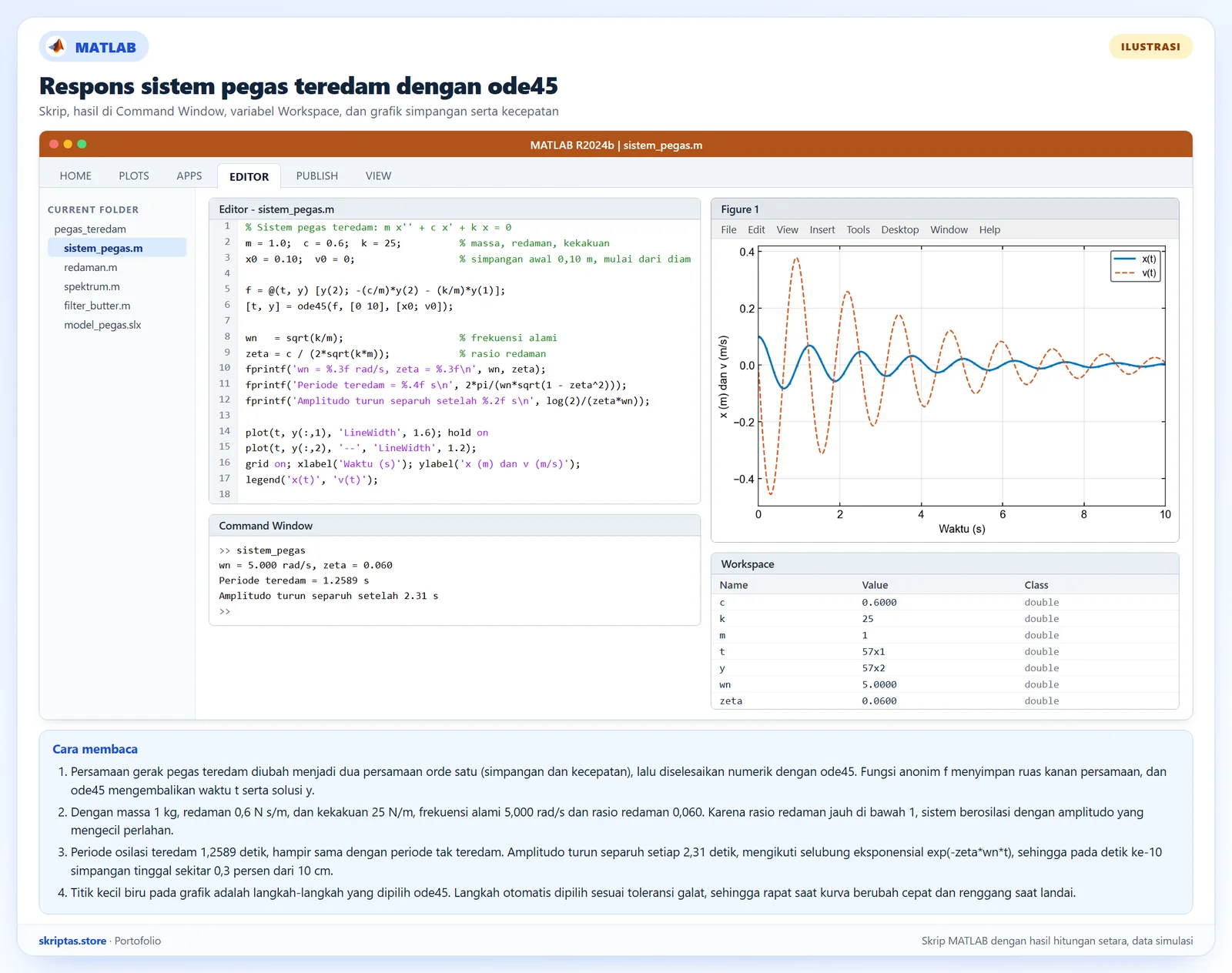Click the Editor - sistem_pegas.m panel title

pyautogui.click(x=276, y=209)
